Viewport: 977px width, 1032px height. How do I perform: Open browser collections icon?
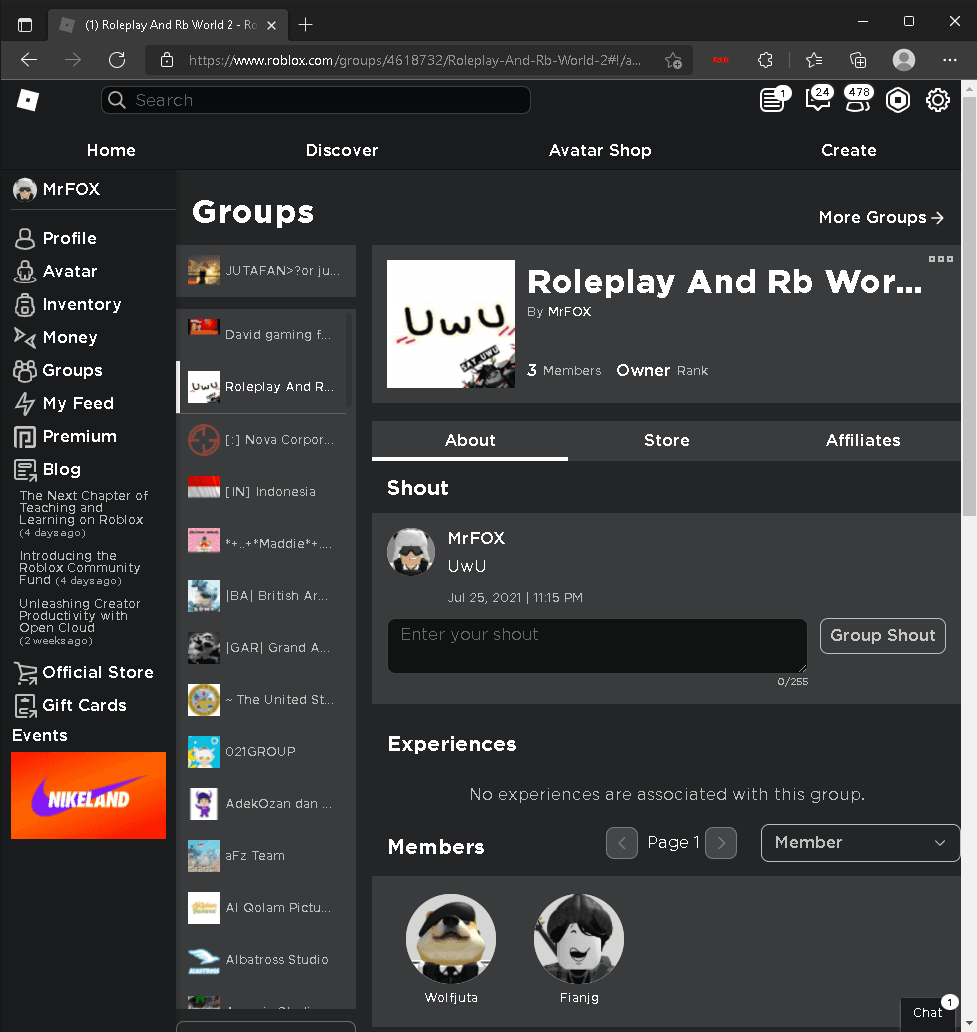click(x=858, y=61)
